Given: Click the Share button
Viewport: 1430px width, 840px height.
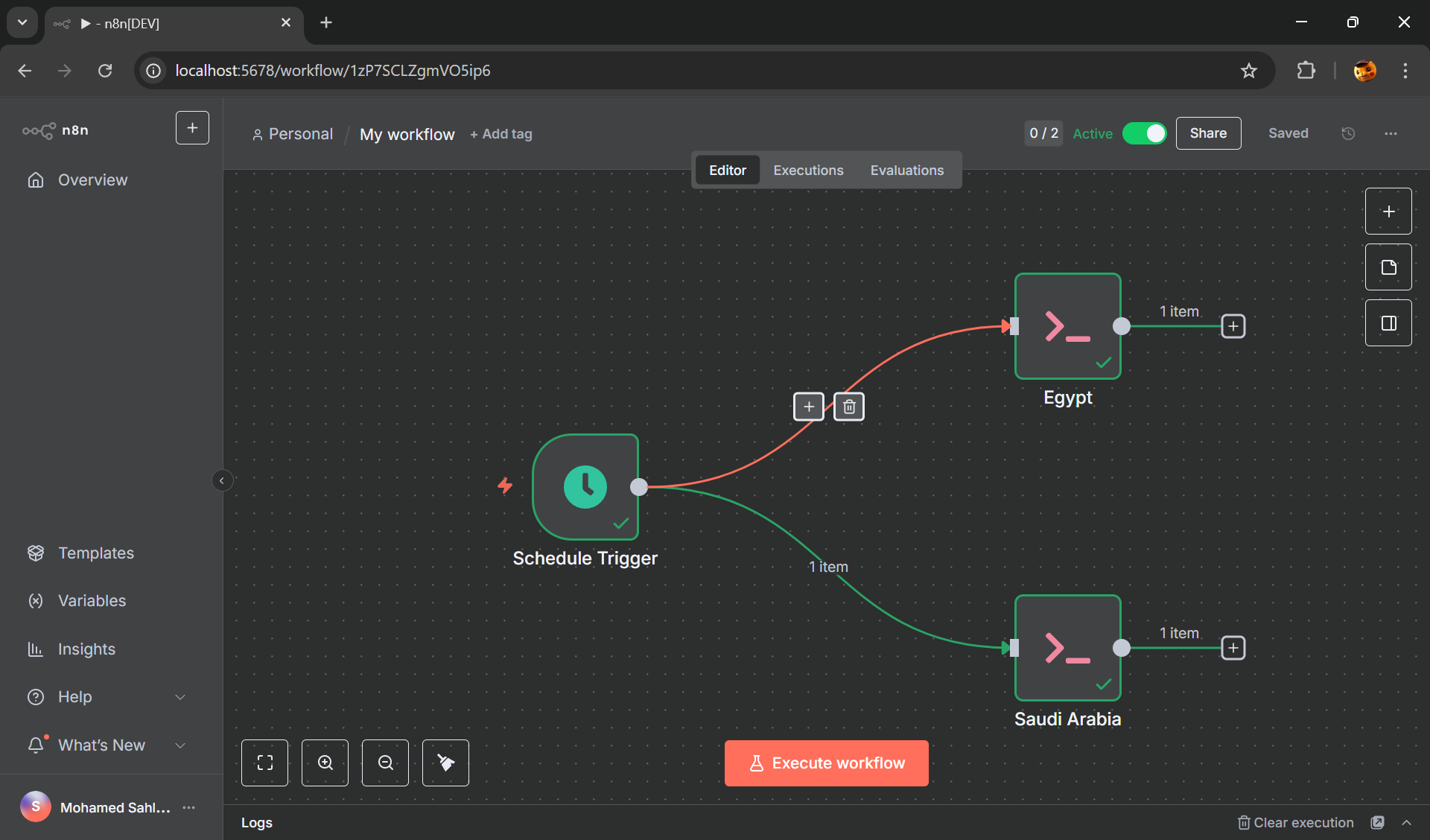Looking at the screenshot, I should 1208,133.
